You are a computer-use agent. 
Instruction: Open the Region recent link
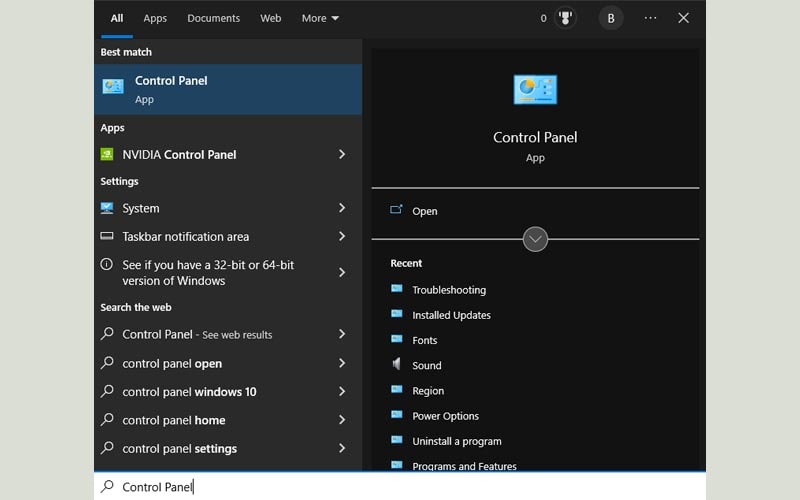coord(428,391)
